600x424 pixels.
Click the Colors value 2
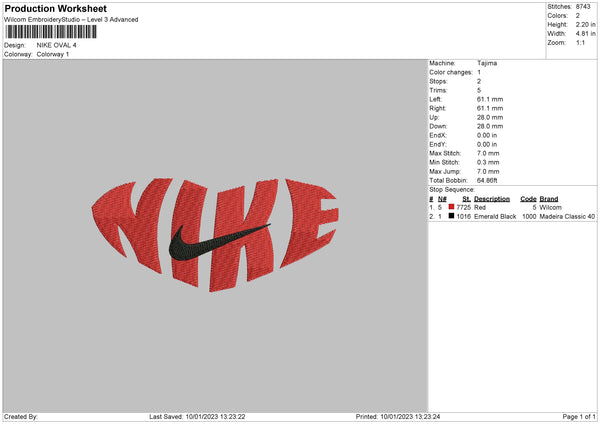pos(577,16)
